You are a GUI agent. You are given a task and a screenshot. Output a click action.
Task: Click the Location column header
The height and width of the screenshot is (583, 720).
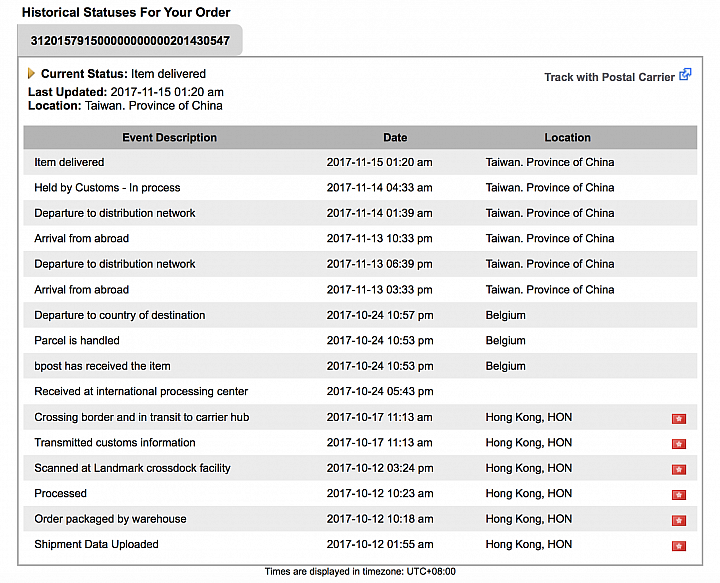tap(568, 137)
